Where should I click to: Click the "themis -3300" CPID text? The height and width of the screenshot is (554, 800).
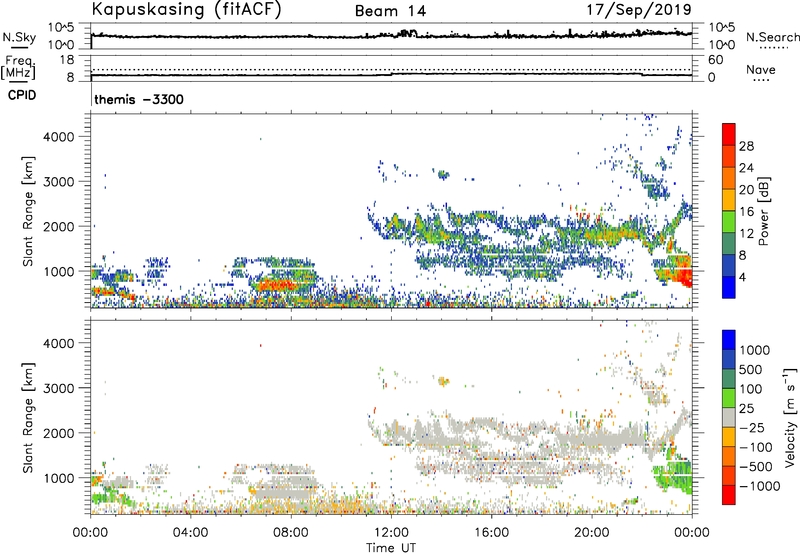139,99
